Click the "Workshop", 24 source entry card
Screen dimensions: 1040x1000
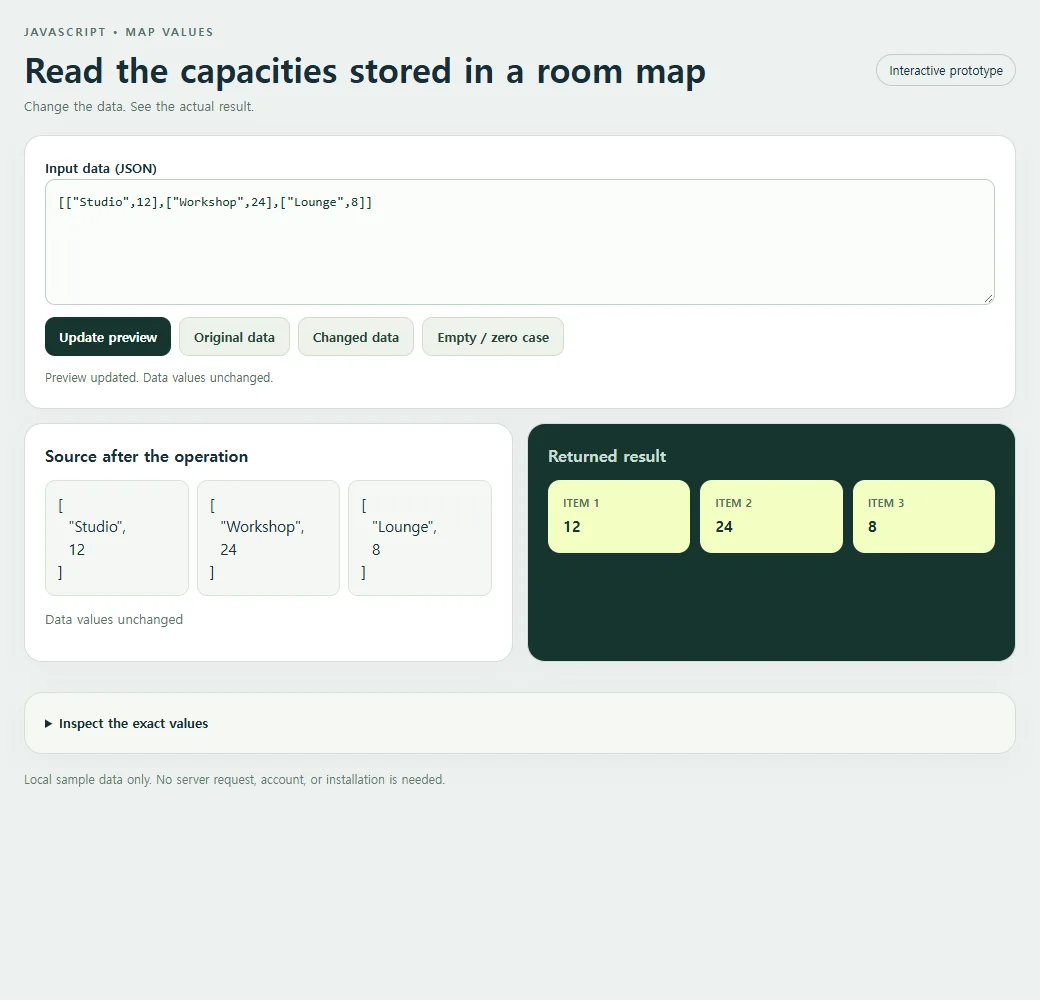268,538
